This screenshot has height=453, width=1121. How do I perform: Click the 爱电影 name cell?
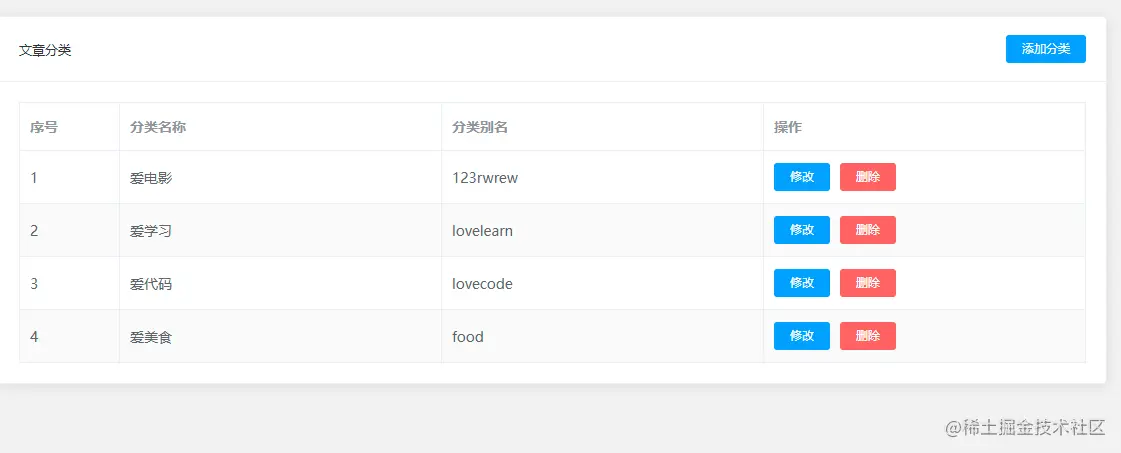click(x=151, y=178)
